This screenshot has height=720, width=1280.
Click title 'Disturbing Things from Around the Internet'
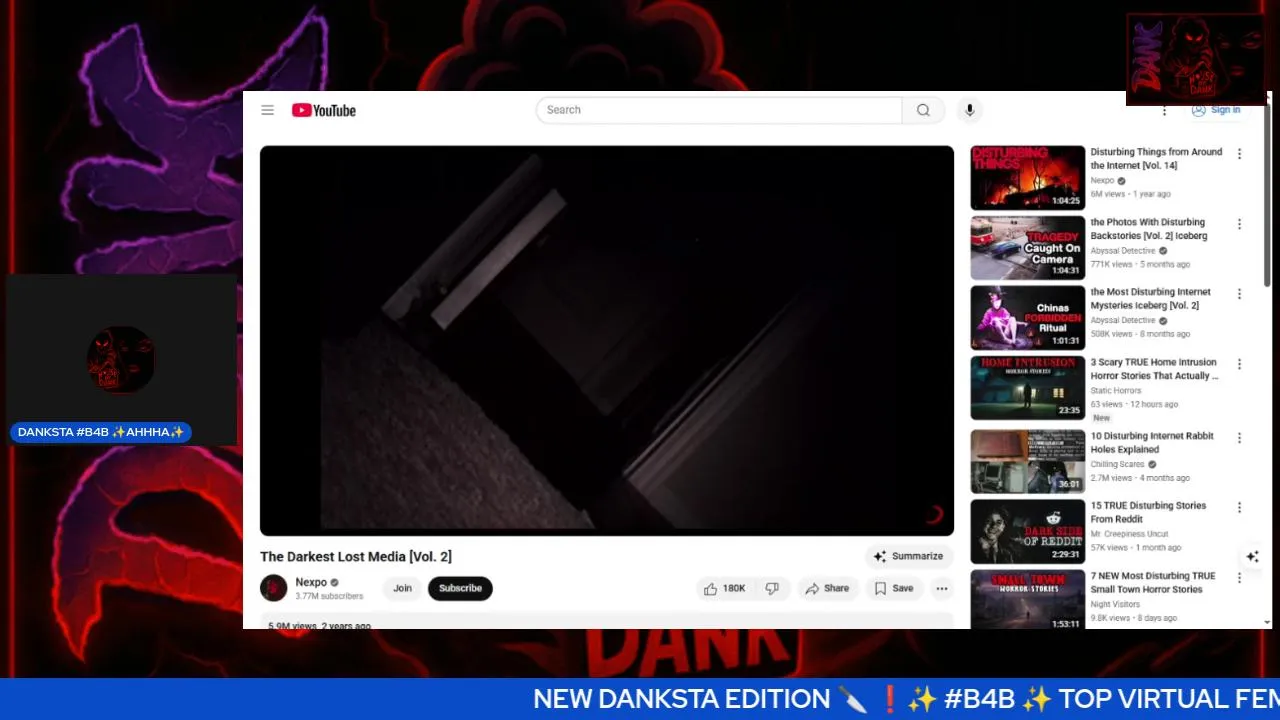[x=1156, y=158]
